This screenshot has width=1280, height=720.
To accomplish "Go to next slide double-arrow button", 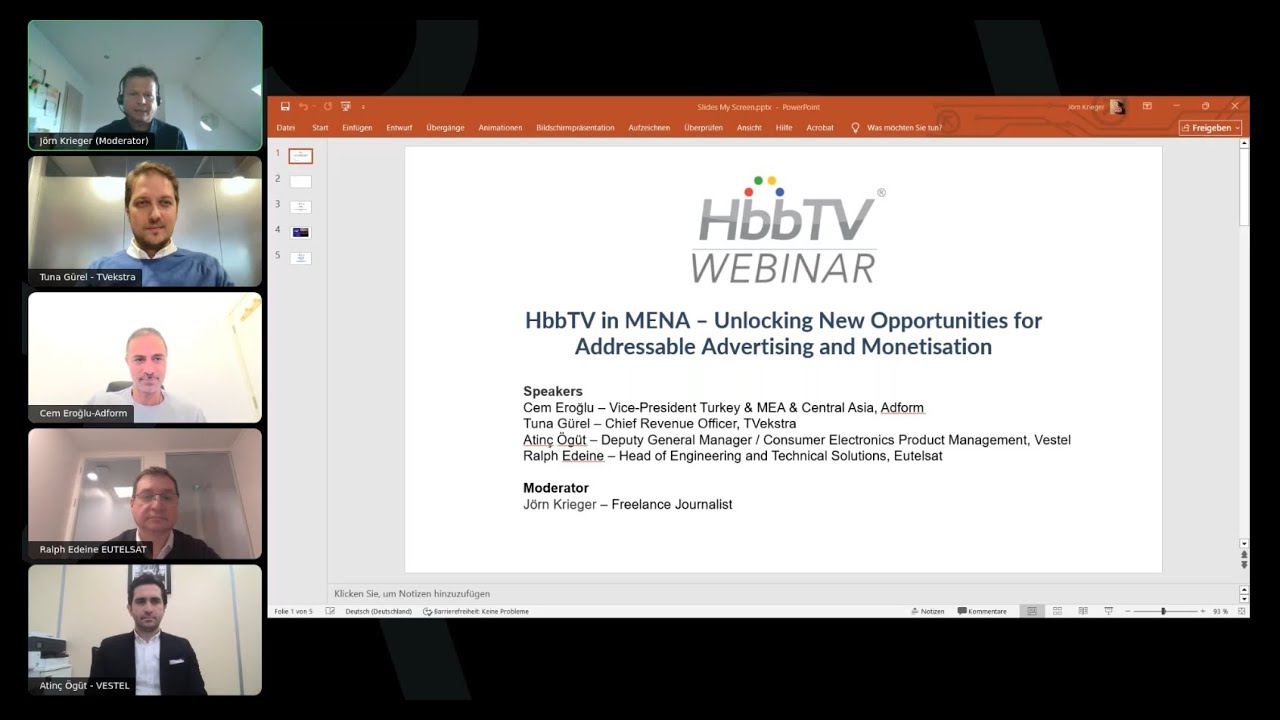I will (1244, 565).
